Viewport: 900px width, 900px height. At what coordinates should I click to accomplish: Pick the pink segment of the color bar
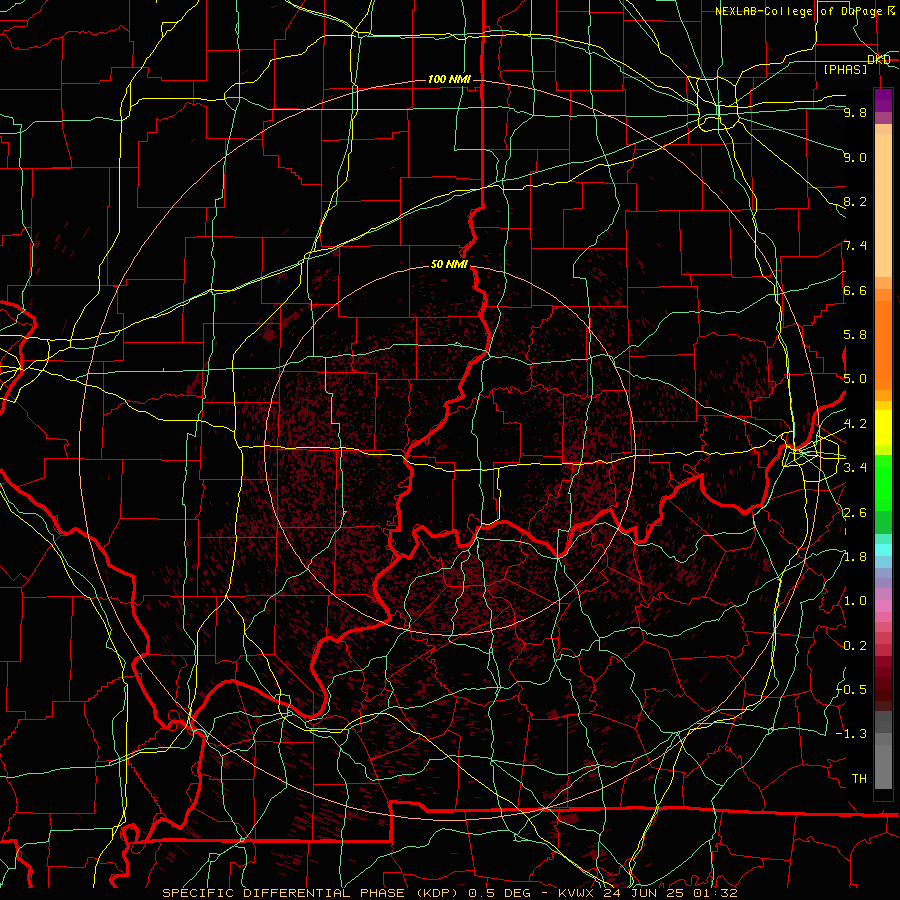click(x=883, y=606)
